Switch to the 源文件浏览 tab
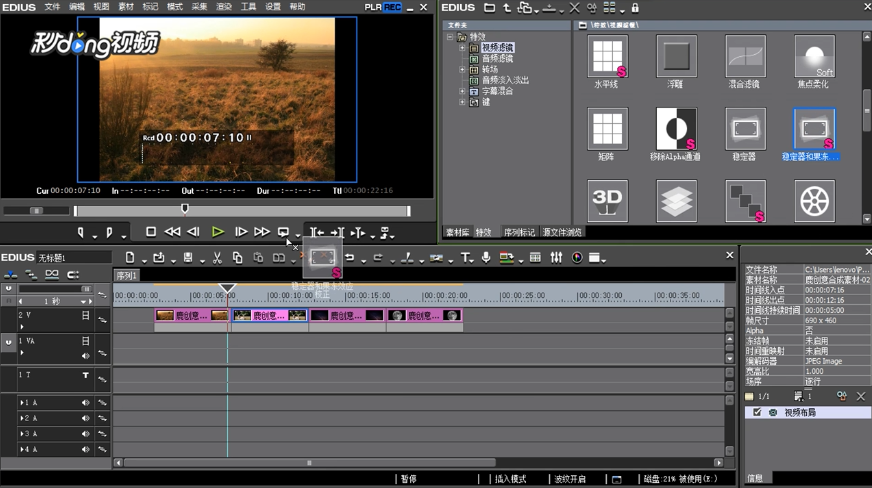The image size is (872, 488). (562, 232)
